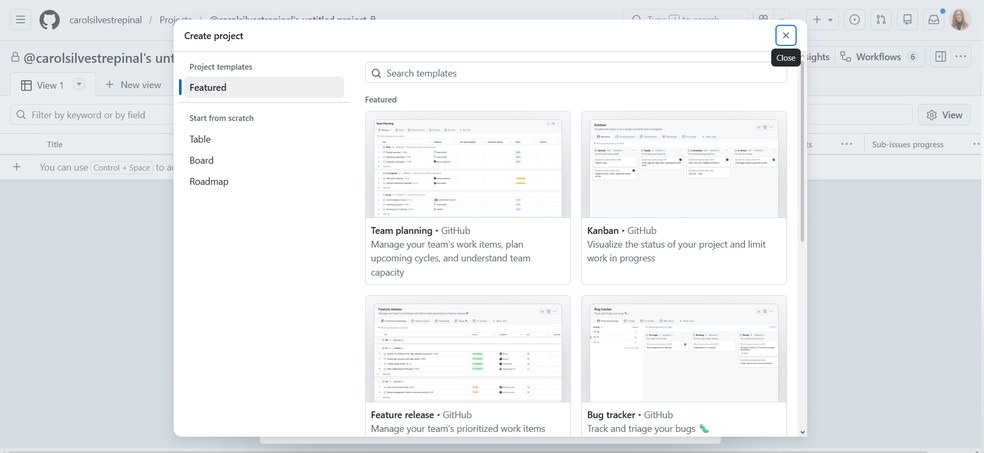
Task: Focus the Search templates field
Action: click(575, 73)
